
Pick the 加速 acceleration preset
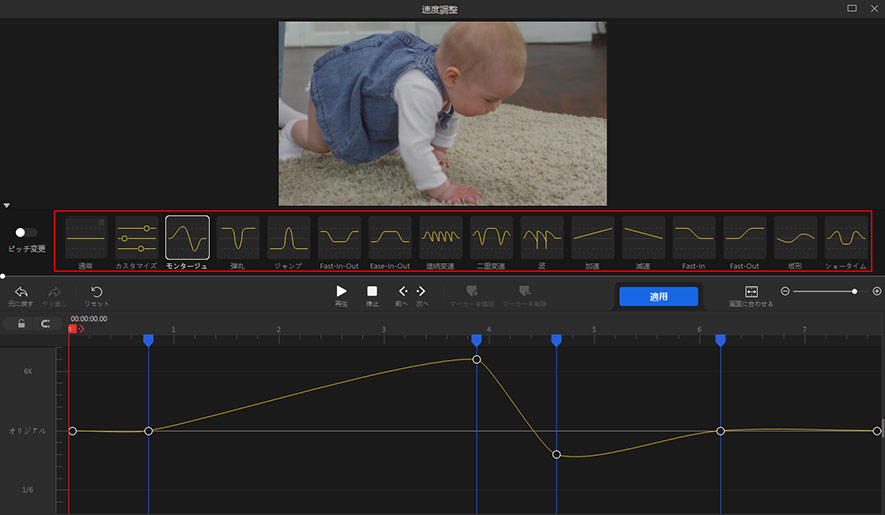pyautogui.click(x=593, y=238)
